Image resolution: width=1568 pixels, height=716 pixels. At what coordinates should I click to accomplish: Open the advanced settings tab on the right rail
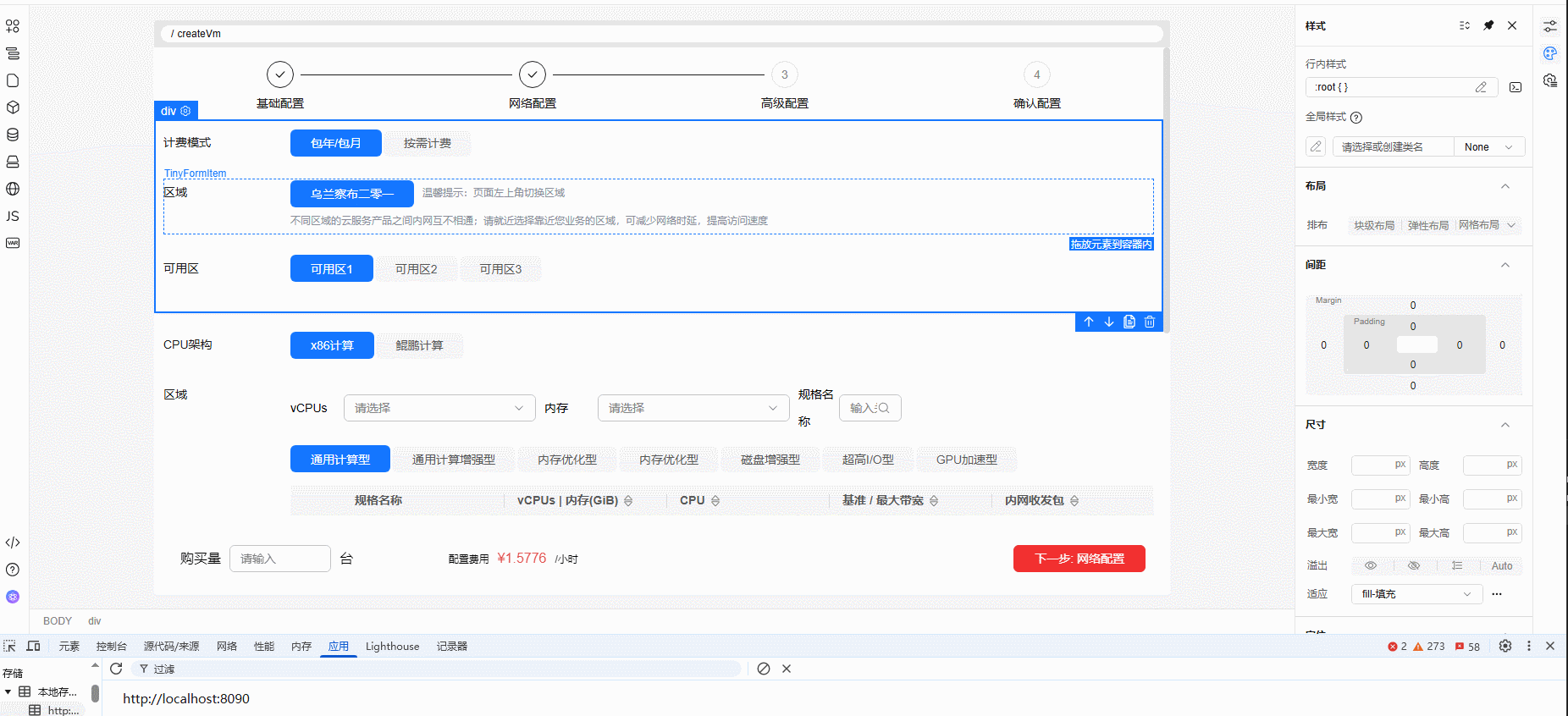pyautogui.click(x=1550, y=80)
